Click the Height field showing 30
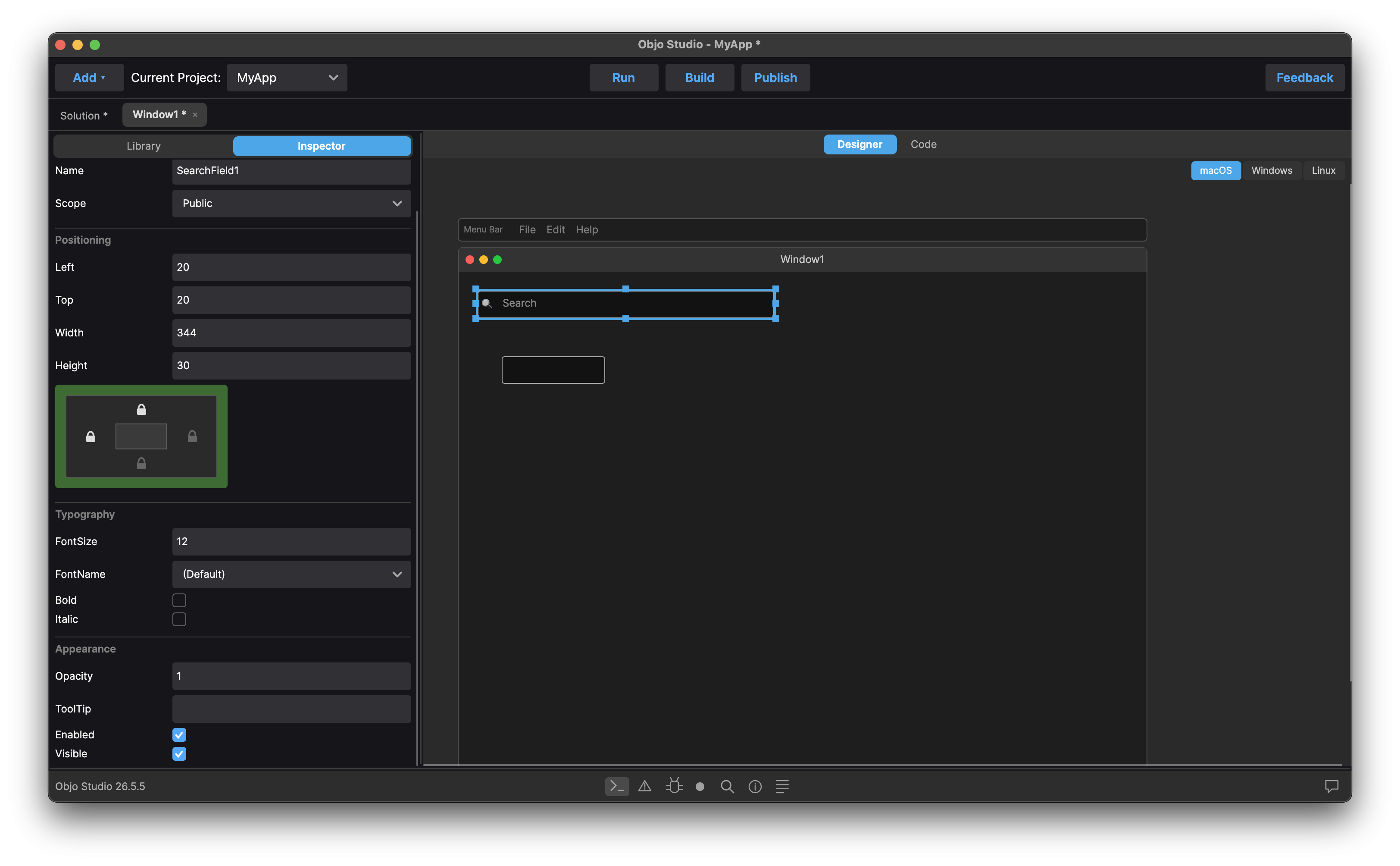Screen dimensions: 1400x866 click(291, 365)
